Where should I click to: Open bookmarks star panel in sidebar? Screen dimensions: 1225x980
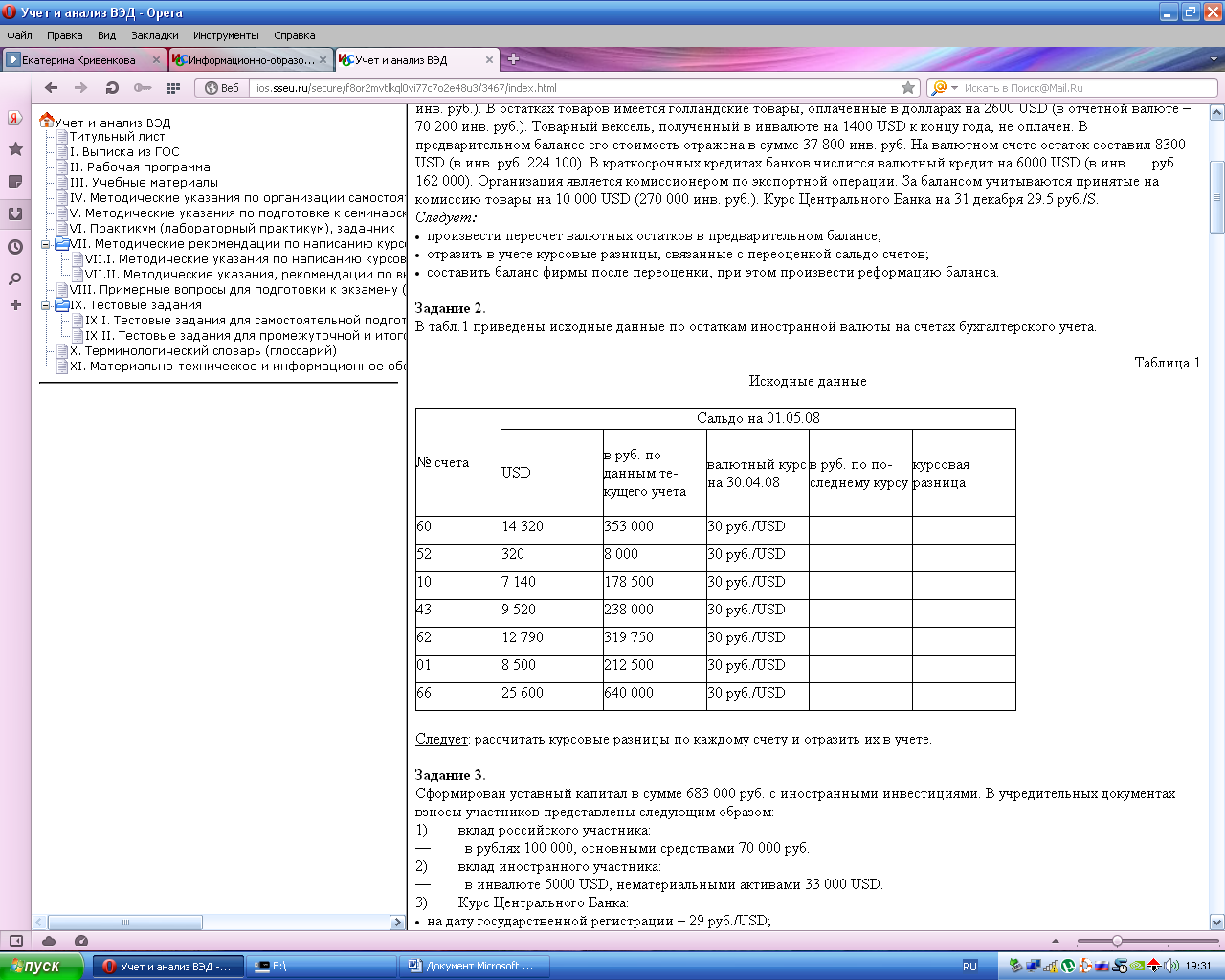tap(15, 149)
